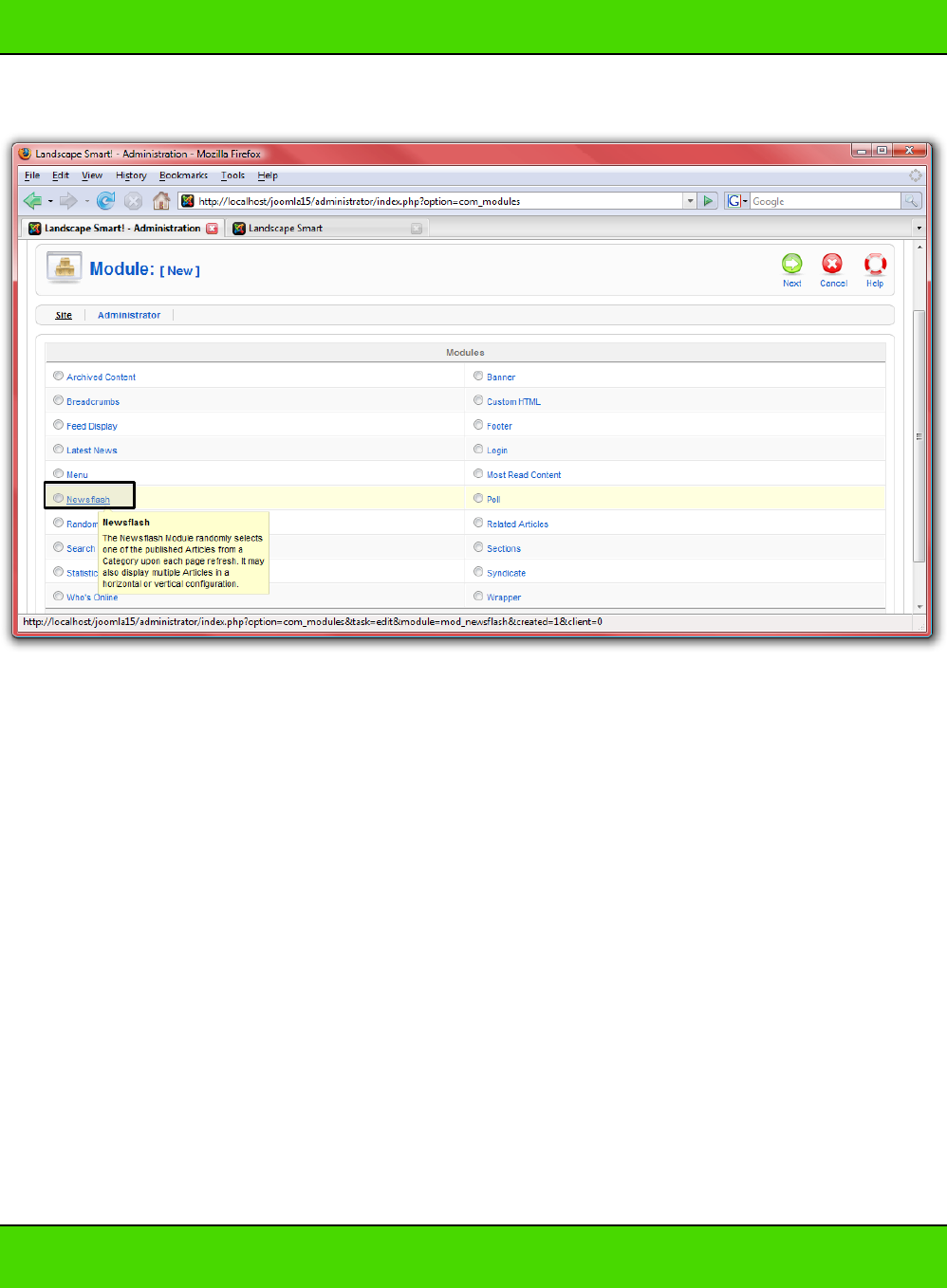Open the Help lifebuoy icon

[x=875, y=264]
